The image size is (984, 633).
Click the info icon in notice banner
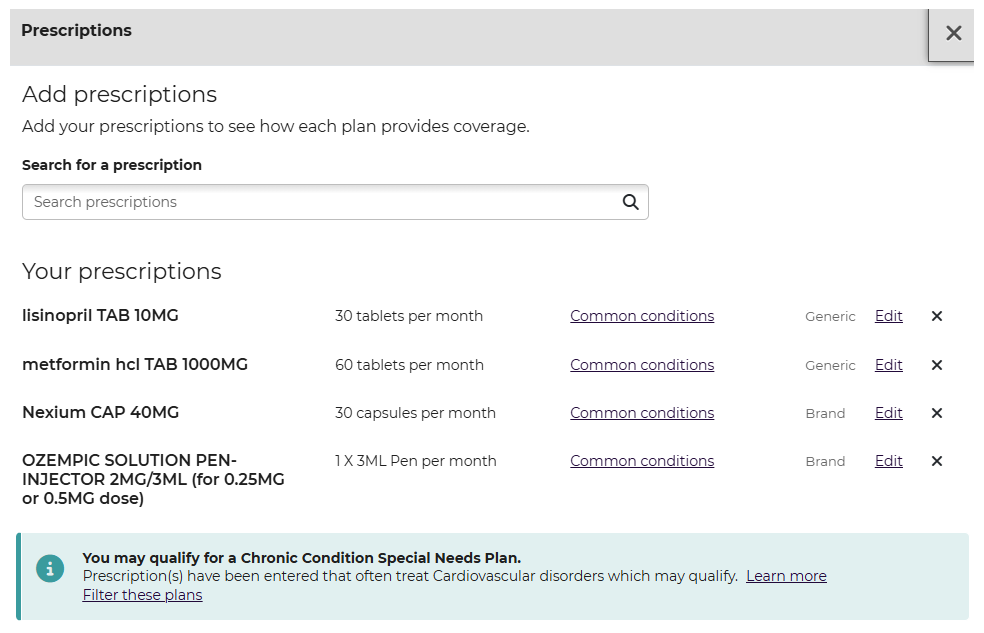click(50, 568)
